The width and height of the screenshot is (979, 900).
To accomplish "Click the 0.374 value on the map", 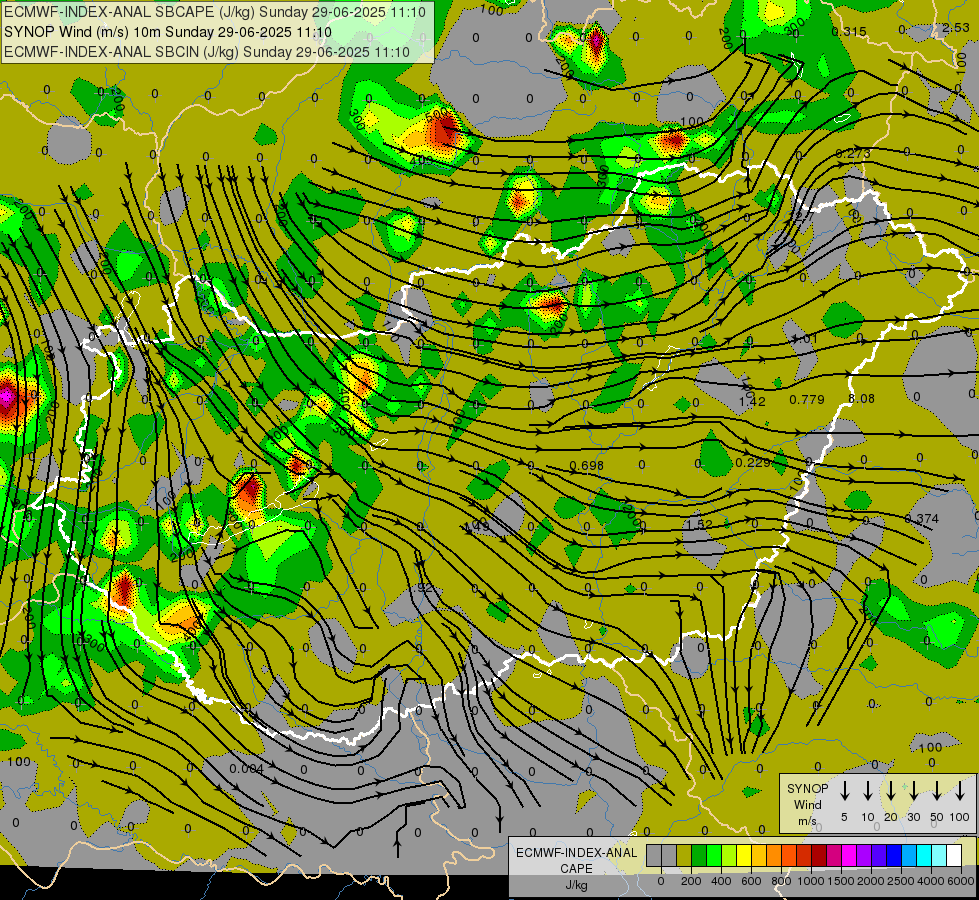I will point(922,518).
